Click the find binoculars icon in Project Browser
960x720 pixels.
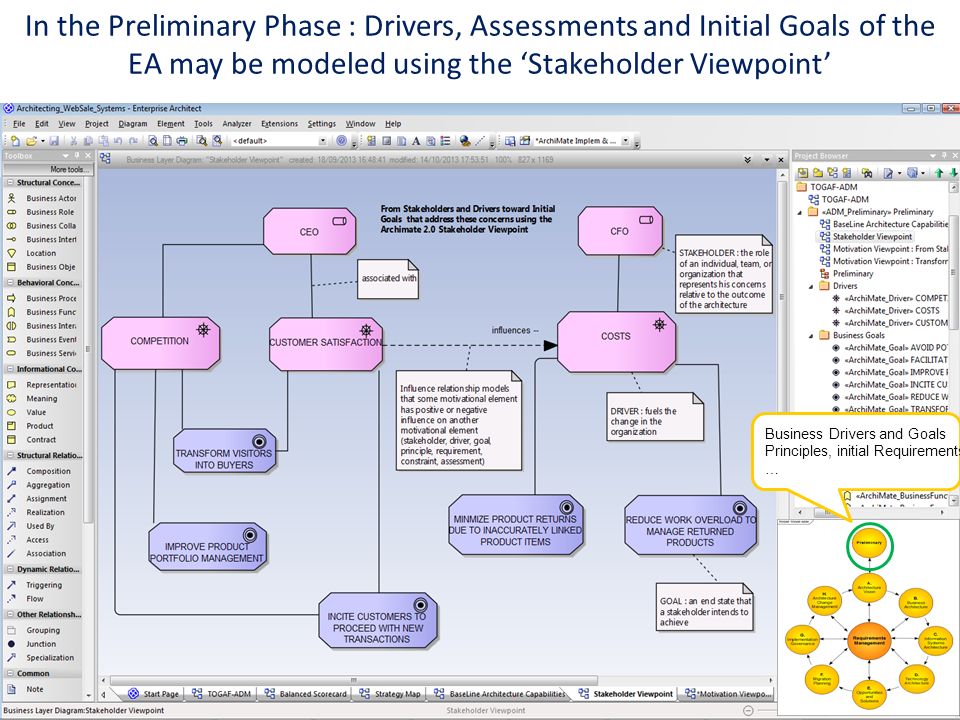click(x=866, y=173)
